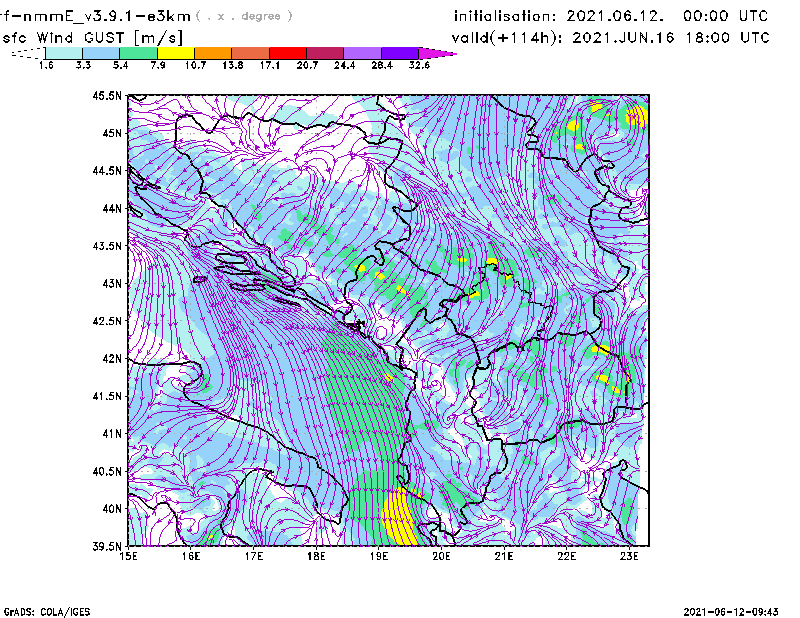800x618 pixels.
Task: Click the 'valid(+114h): 2021.JUN.16 18:00 UTC' text
Action: [x=611, y=38]
